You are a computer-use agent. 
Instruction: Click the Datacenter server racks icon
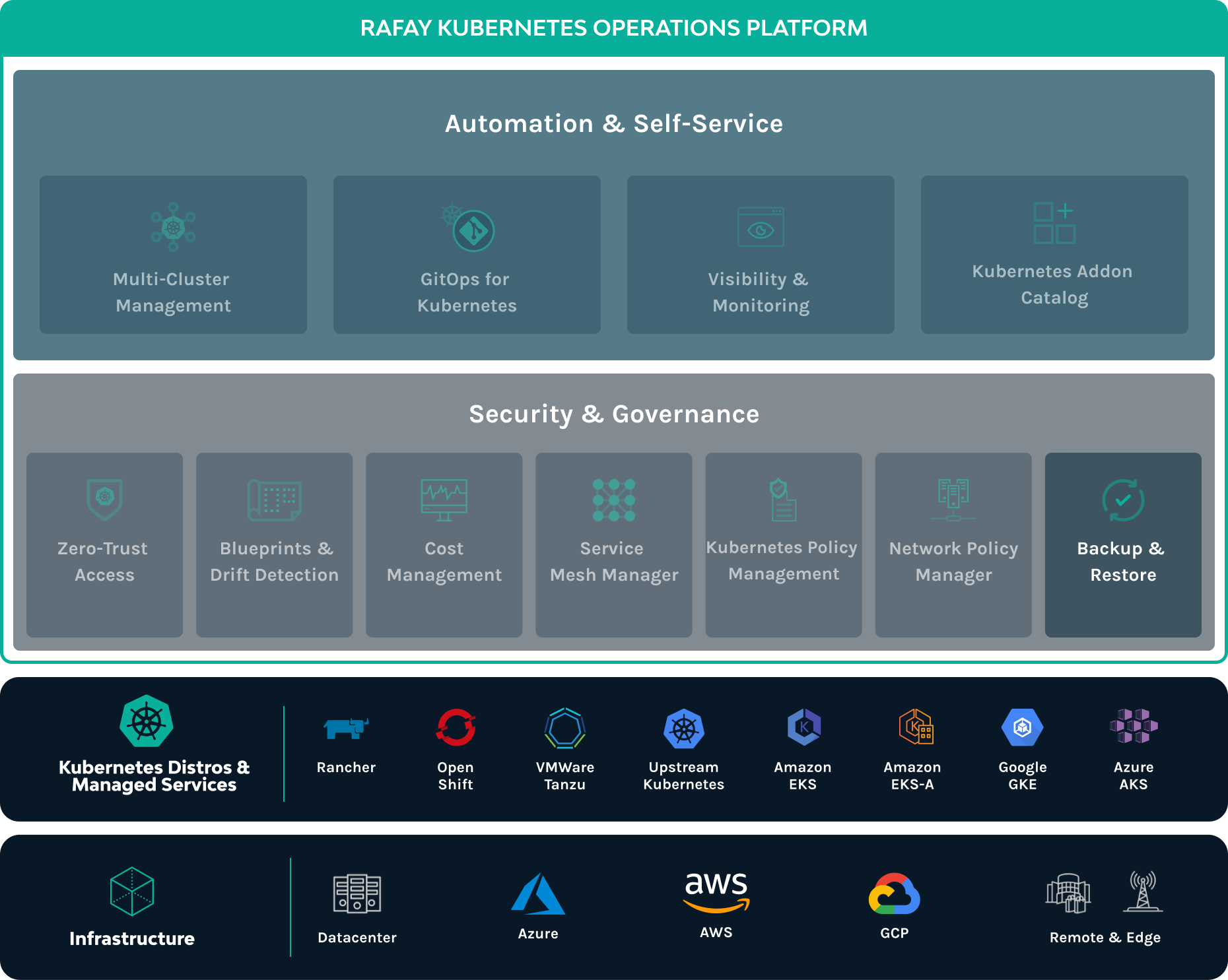(357, 894)
